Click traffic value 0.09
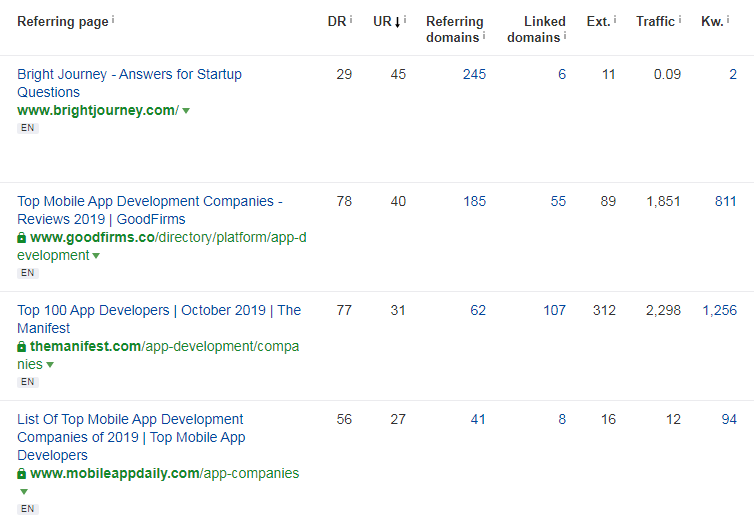Image resolution: width=754 pixels, height=525 pixels. click(x=667, y=75)
